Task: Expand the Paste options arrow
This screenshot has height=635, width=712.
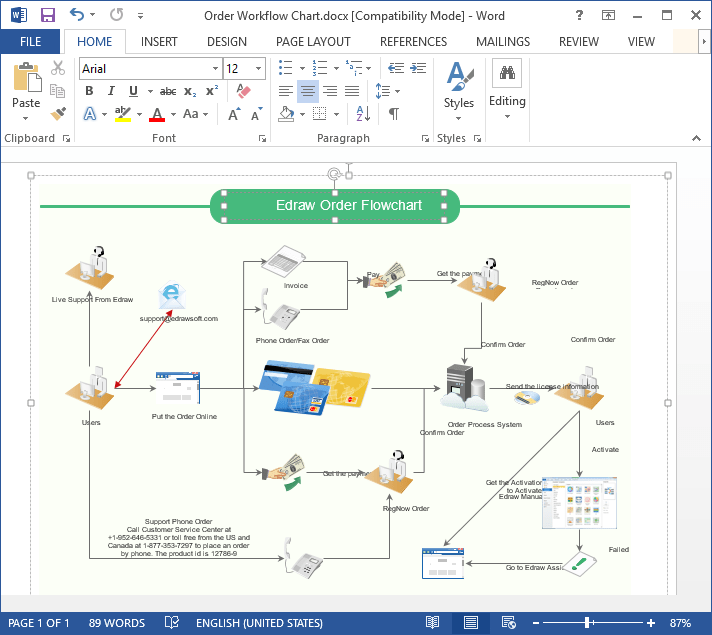Action: coord(26,118)
